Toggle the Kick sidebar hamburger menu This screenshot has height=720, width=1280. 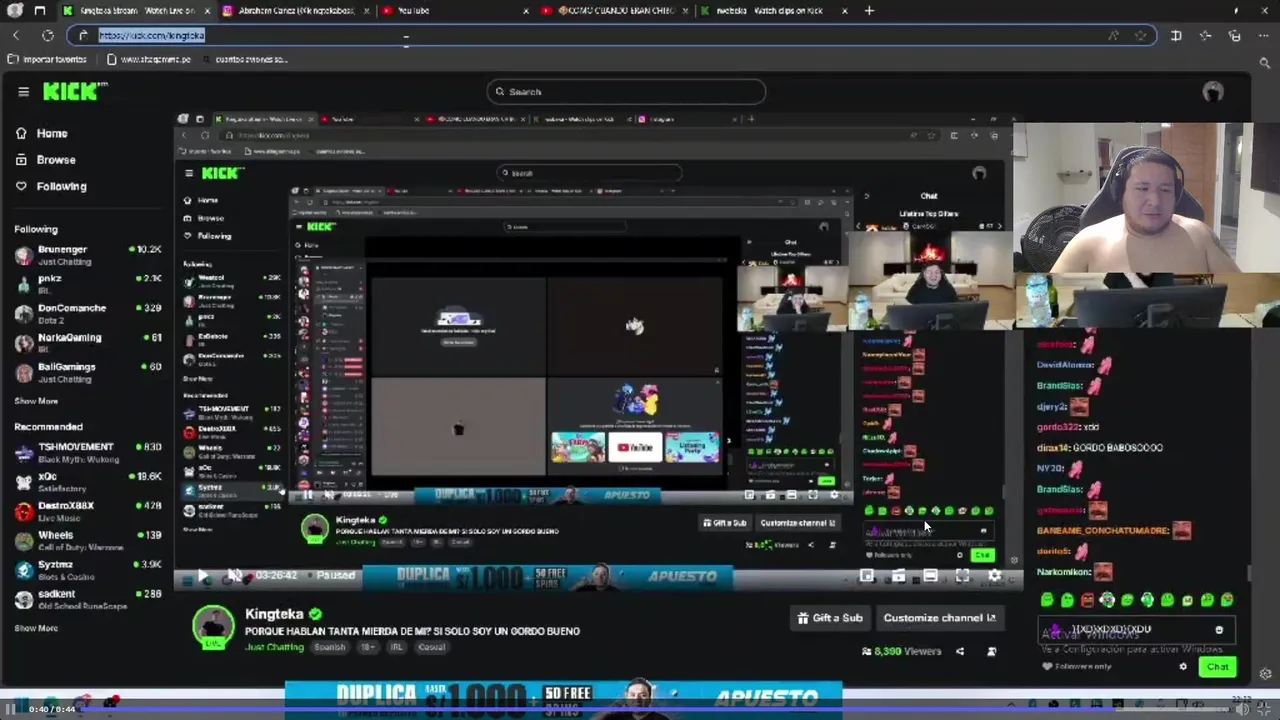point(23,92)
